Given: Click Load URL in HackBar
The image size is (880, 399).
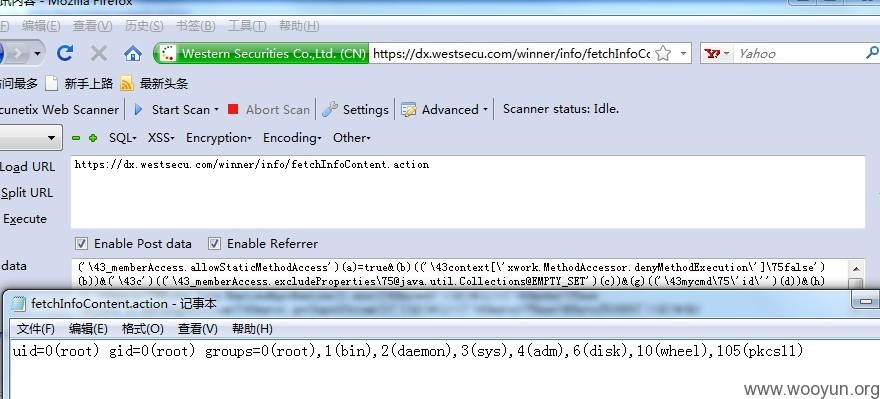Looking at the screenshot, I should 28,167.
